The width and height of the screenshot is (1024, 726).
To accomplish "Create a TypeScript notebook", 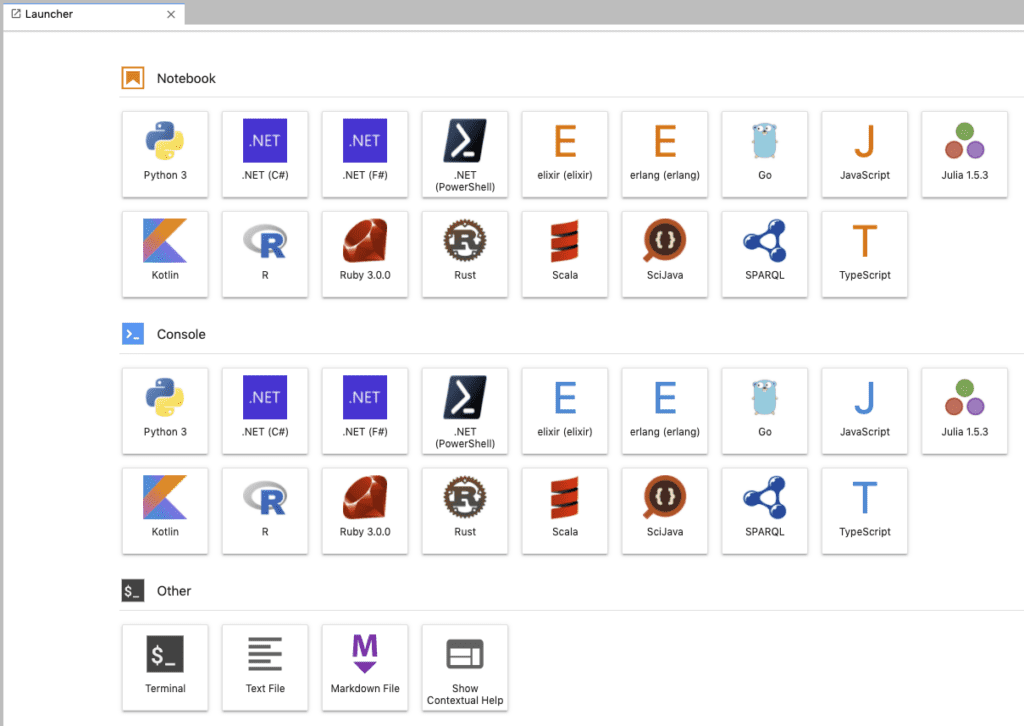I will [x=865, y=254].
